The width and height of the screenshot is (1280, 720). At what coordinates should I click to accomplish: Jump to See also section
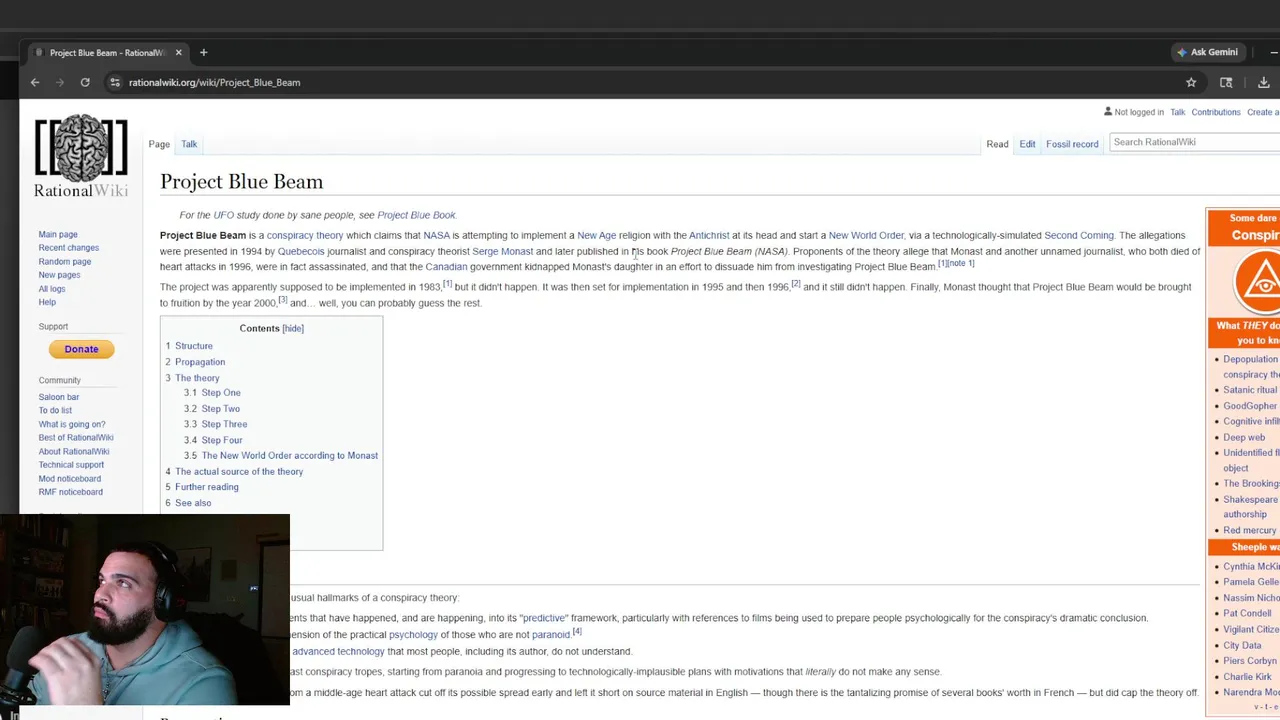point(193,503)
